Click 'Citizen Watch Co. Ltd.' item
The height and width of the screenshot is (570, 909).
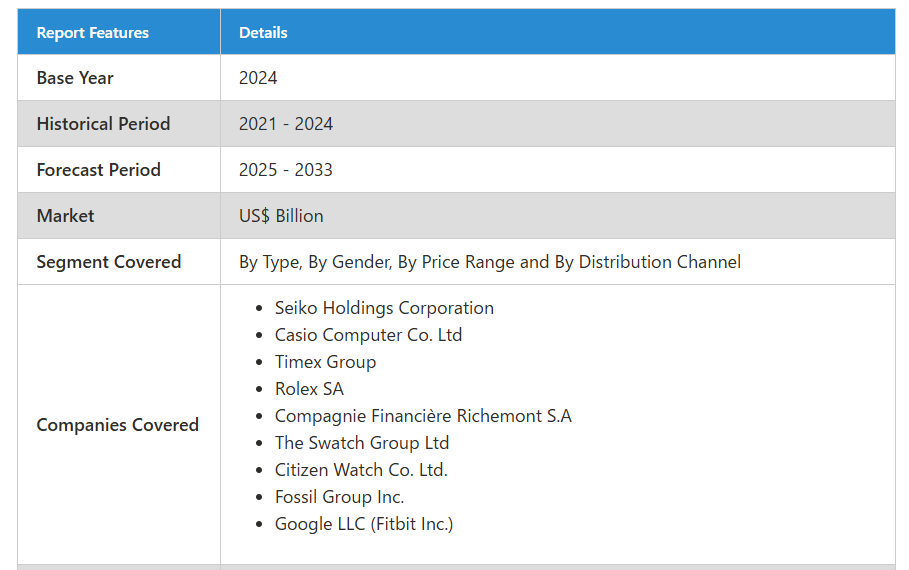[361, 470]
